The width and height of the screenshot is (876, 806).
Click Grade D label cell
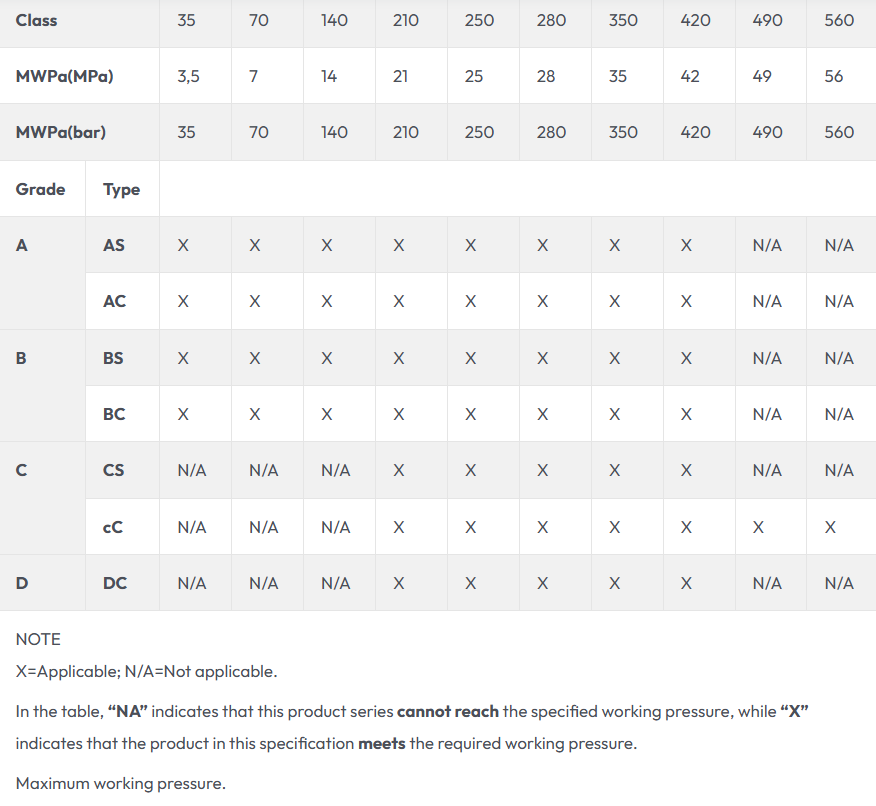tap(22, 583)
